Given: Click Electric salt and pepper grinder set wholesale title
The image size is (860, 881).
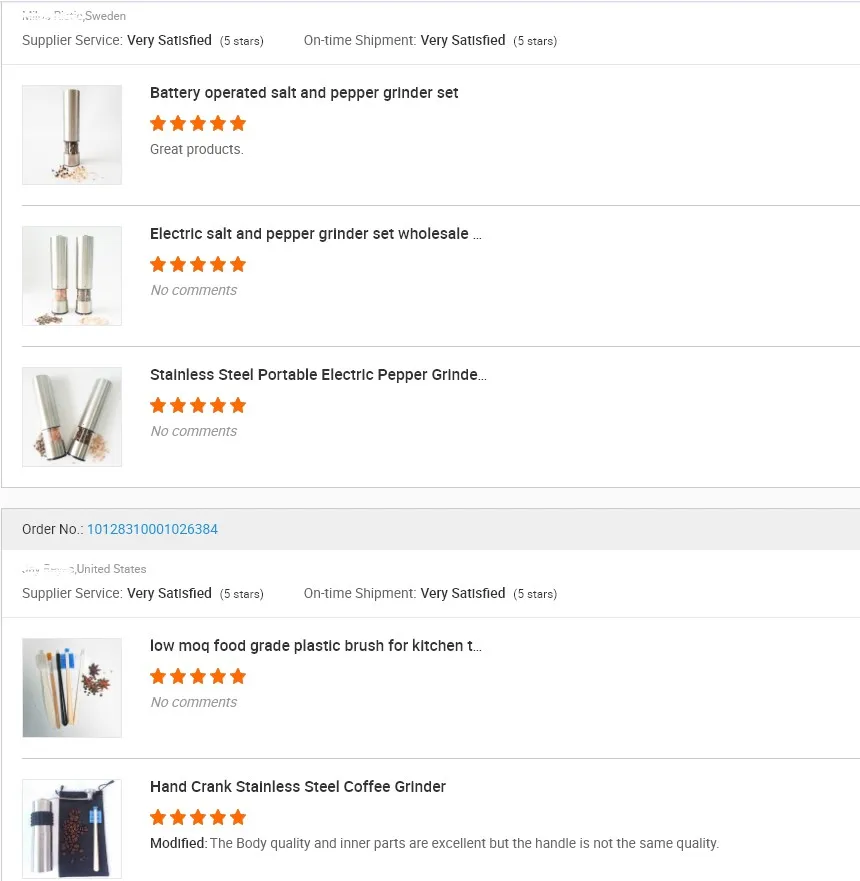Looking at the screenshot, I should 315,234.
